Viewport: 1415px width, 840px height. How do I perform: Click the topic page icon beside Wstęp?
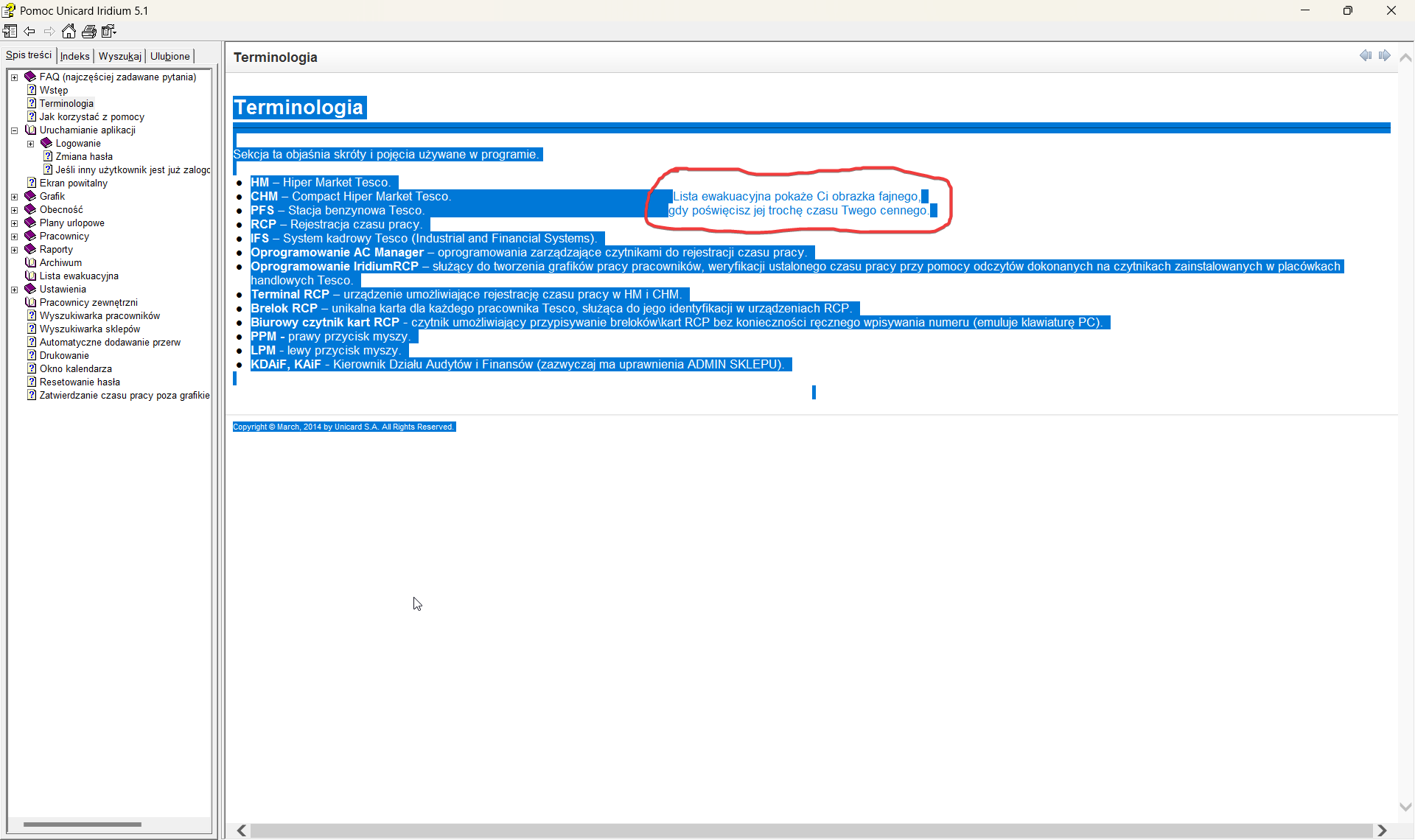click(x=32, y=90)
